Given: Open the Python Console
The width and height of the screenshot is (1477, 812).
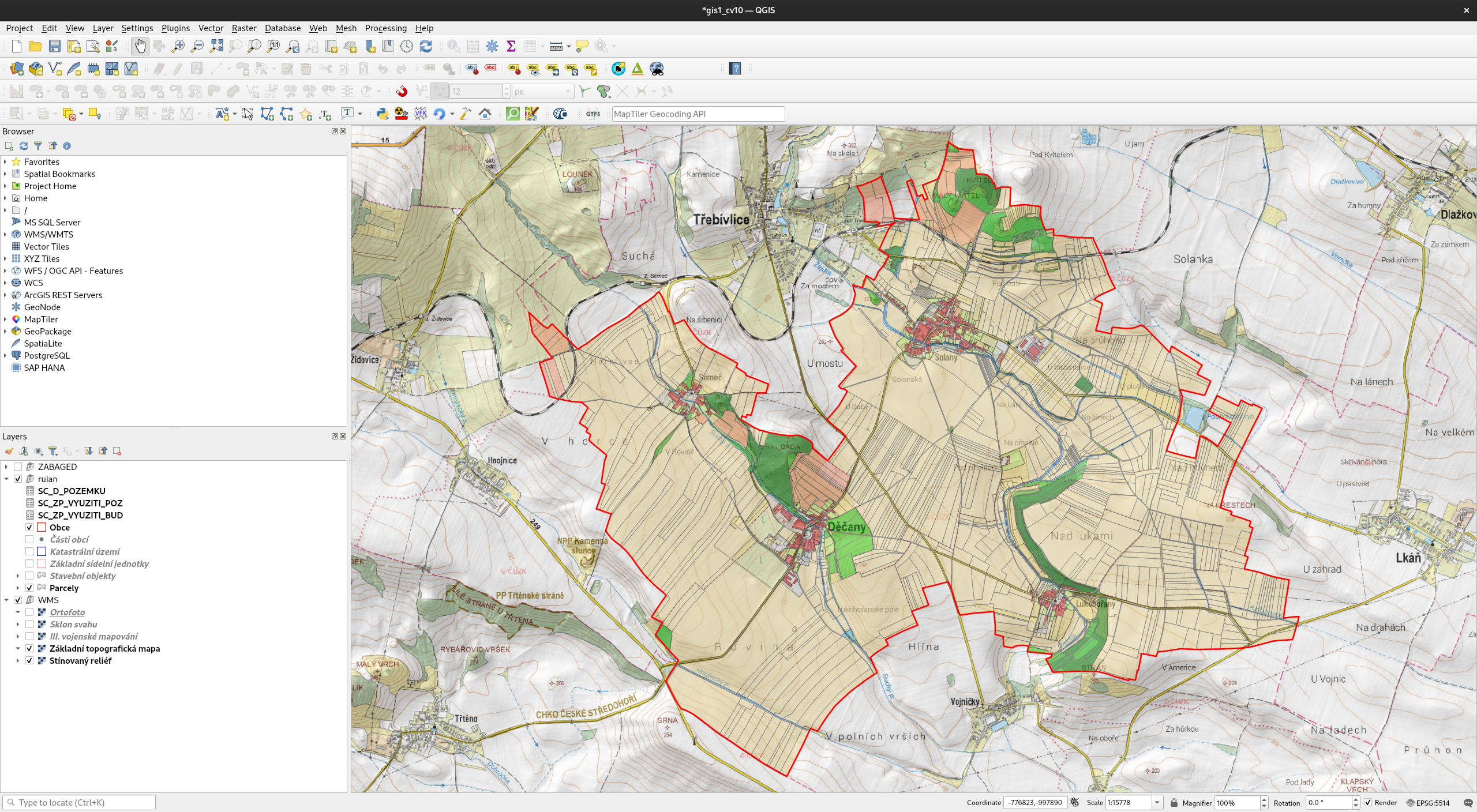Looking at the screenshot, I should tap(382, 114).
